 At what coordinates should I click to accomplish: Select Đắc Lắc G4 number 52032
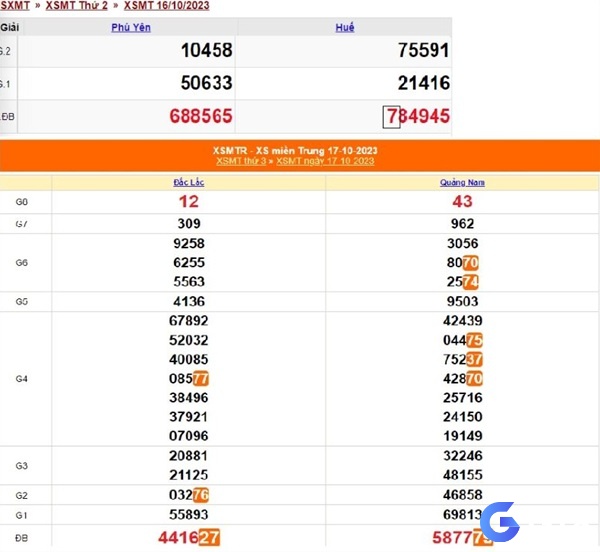click(189, 340)
